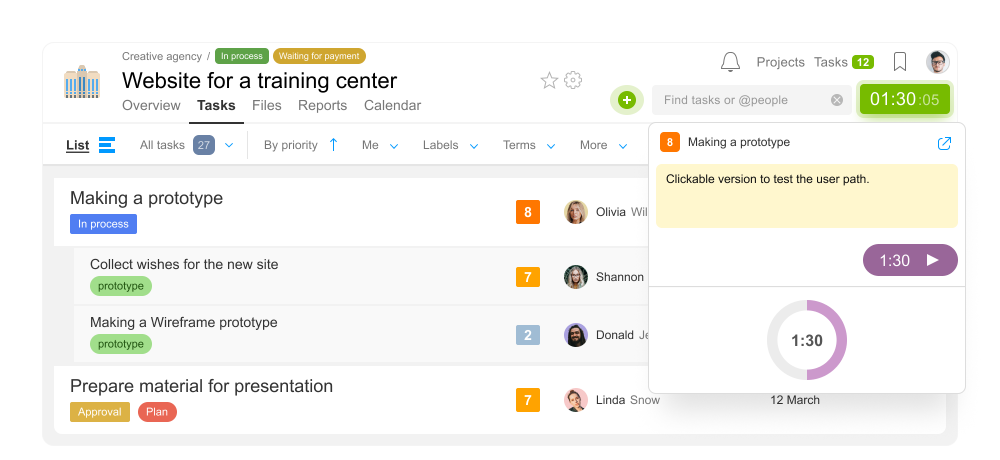Open Making a prototype in new window icon
Viewport: 1000px width, 460px height.
[x=945, y=143]
